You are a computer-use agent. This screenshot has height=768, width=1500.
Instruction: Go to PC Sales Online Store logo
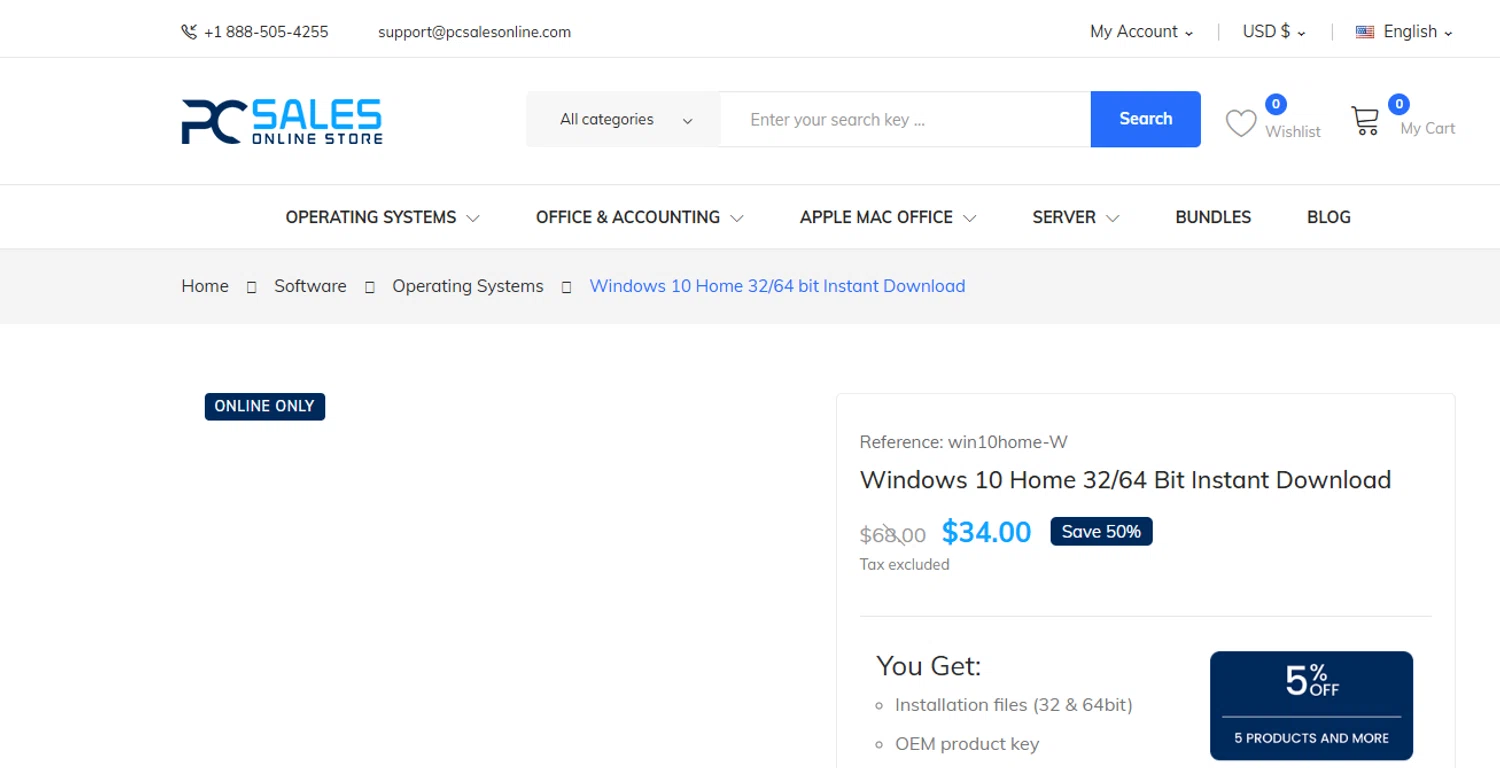coord(282,121)
